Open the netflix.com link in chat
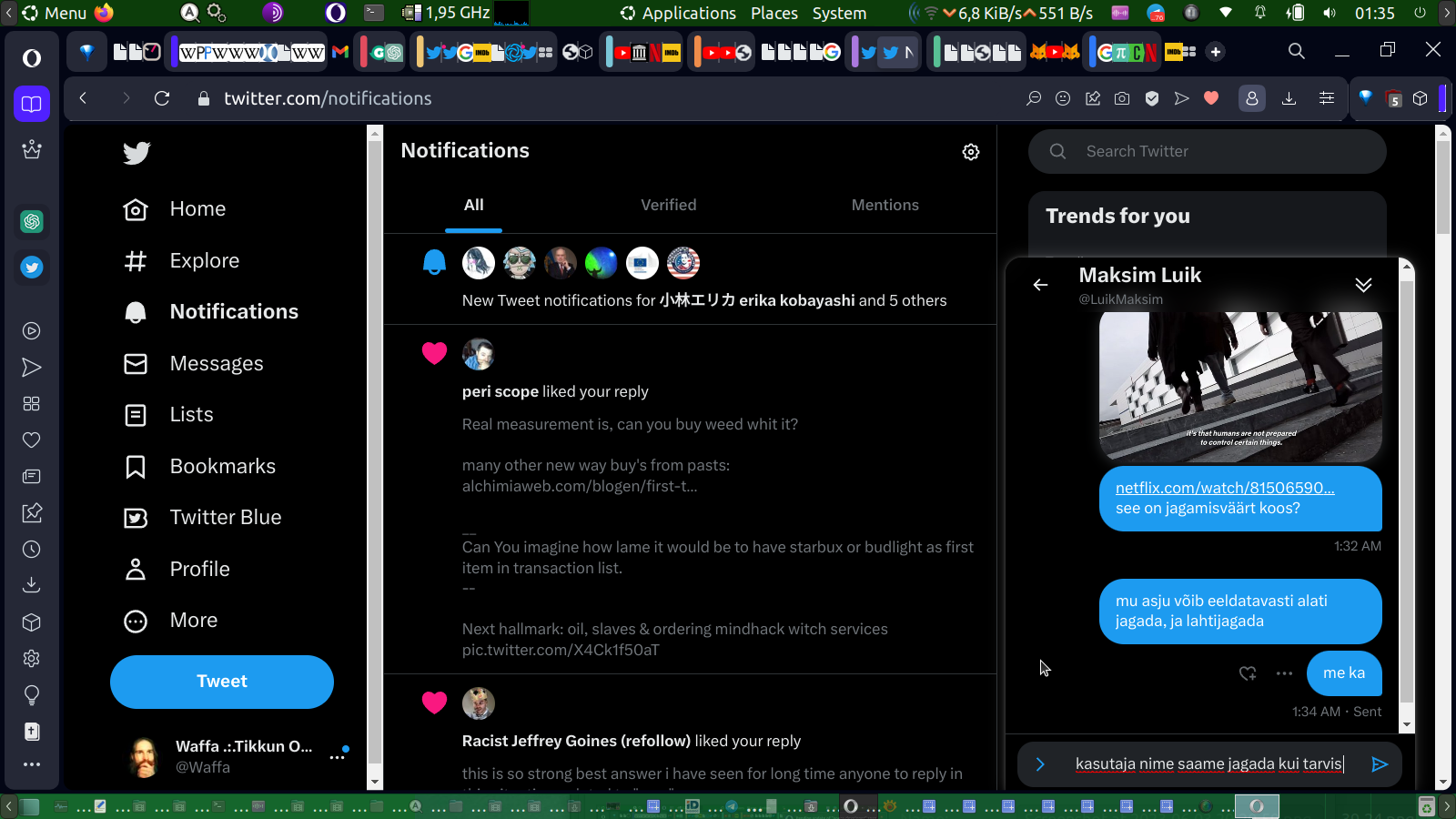The height and width of the screenshot is (819, 1456). [1224, 488]
